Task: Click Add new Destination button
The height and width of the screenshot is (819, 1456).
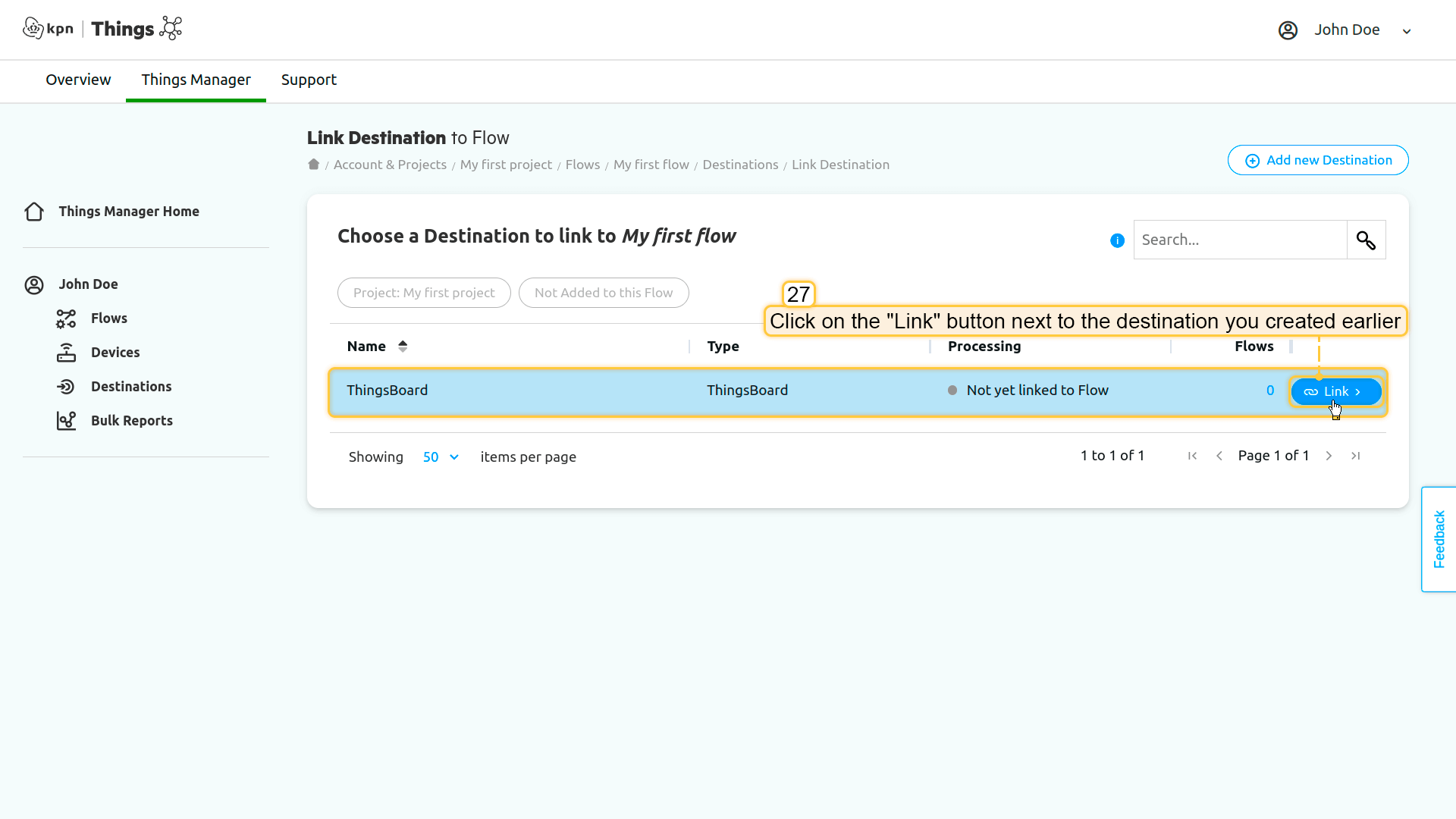Action: point(1317,160)
